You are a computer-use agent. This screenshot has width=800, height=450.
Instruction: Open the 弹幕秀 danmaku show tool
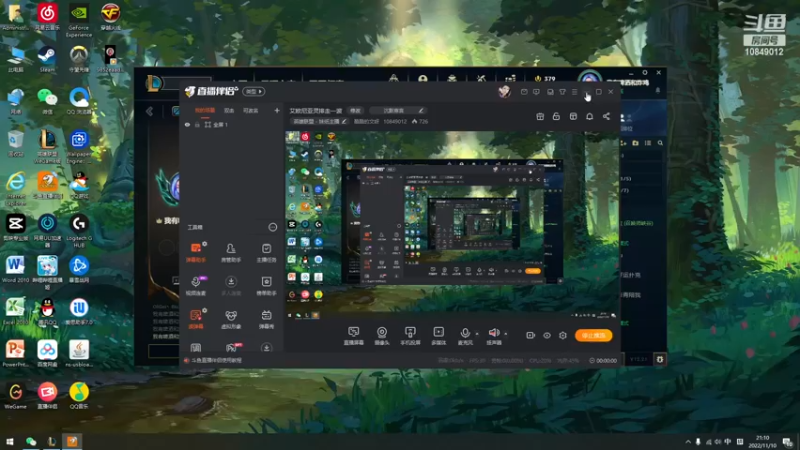(x=266, y=319)
